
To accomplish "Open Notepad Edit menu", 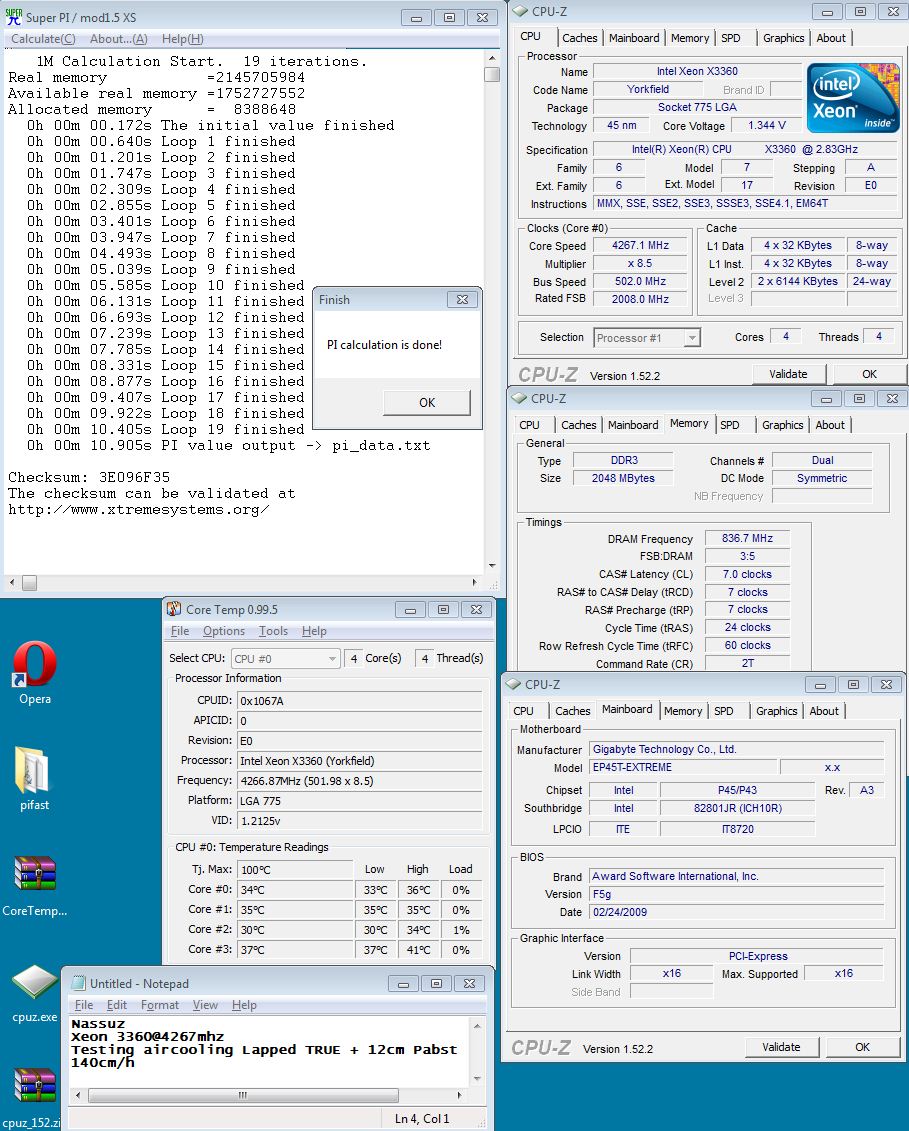I will pos(117,1005).
